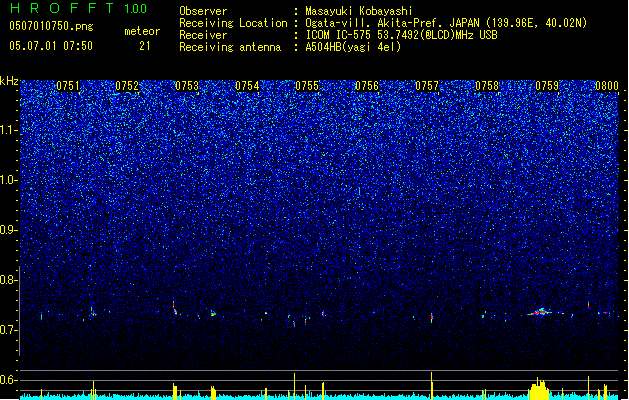Screen dimensions: 629x400
Task: Click the 1.0 frequency axis label
Action: tap(9, 180)
